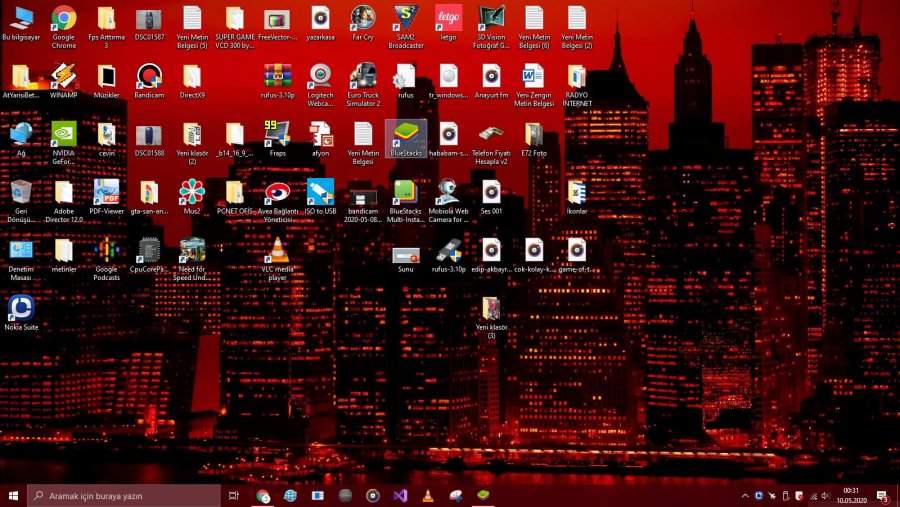900x507 pixels.
Task: Select the SAM2 Broadcaster desktop icon
Action: point(406,28)
